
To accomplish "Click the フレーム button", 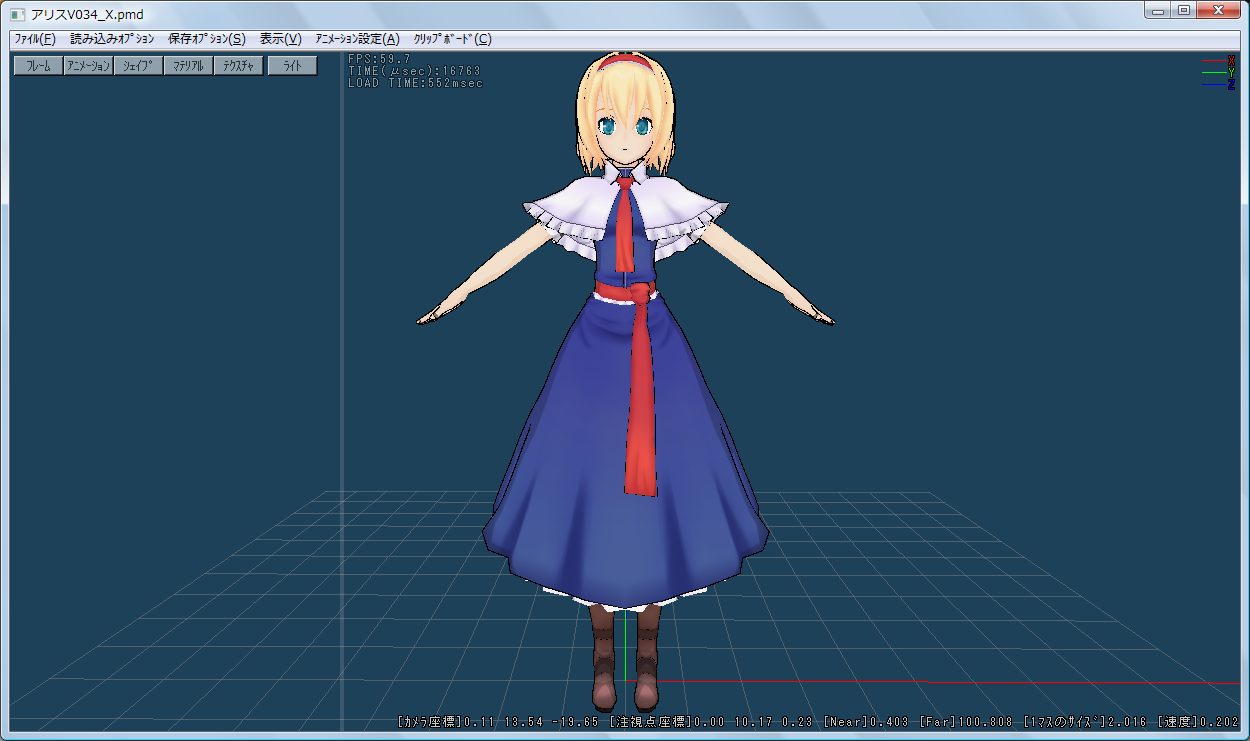I will [x=38, y=66].
